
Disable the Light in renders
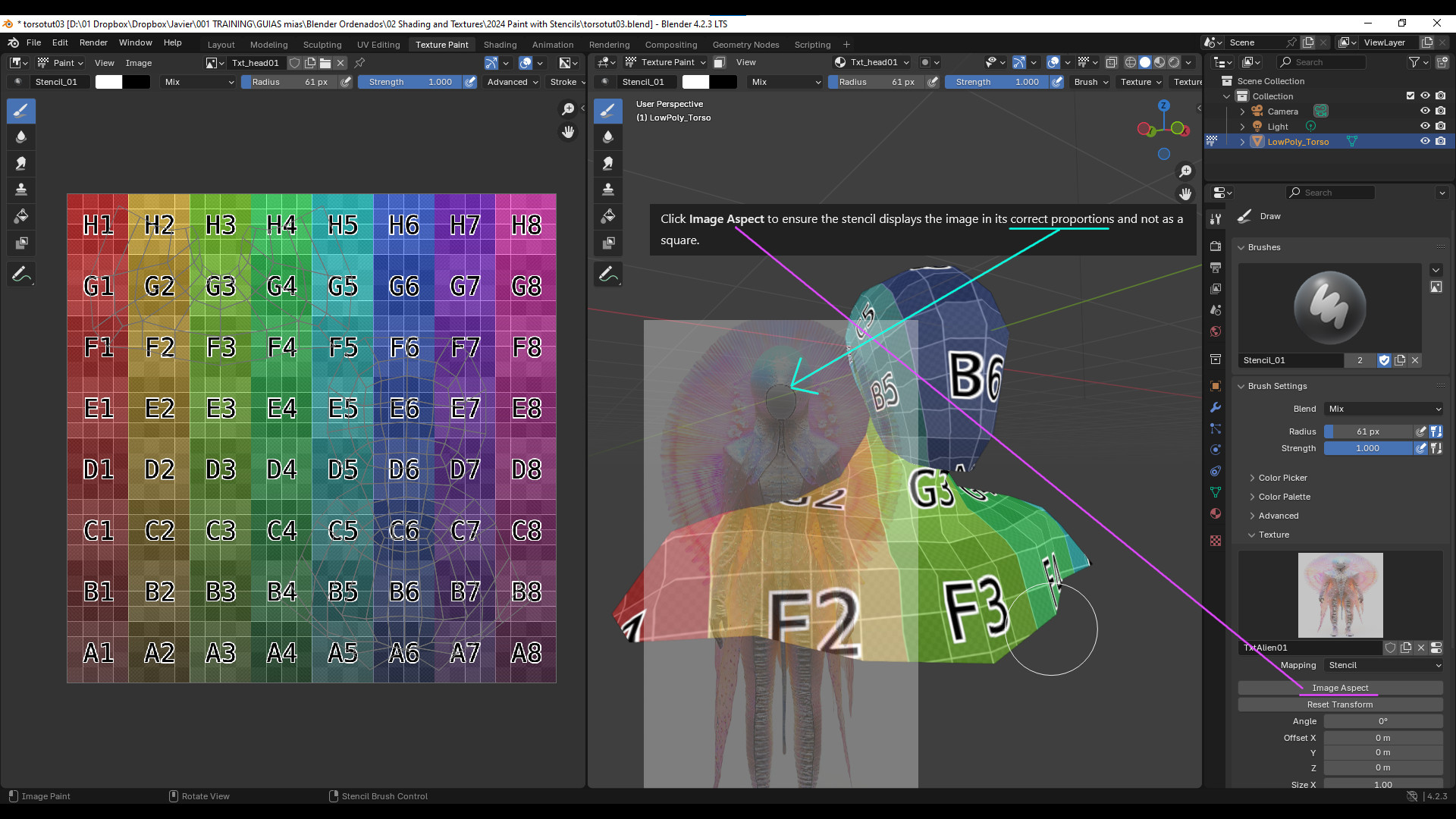tap(1440, 127)
